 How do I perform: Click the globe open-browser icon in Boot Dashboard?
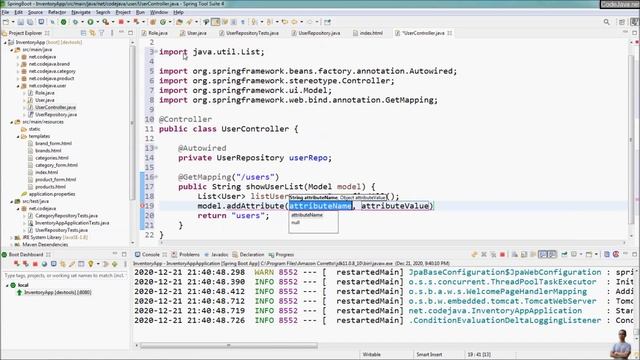tap(44, 264)
